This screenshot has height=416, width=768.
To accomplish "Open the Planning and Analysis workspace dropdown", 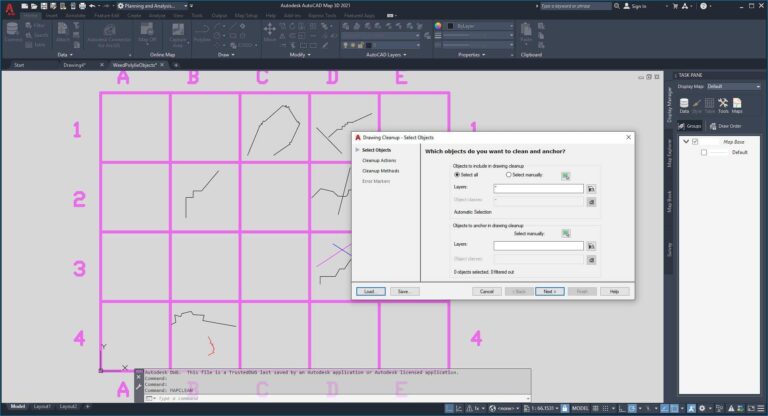I will [153, 6].
